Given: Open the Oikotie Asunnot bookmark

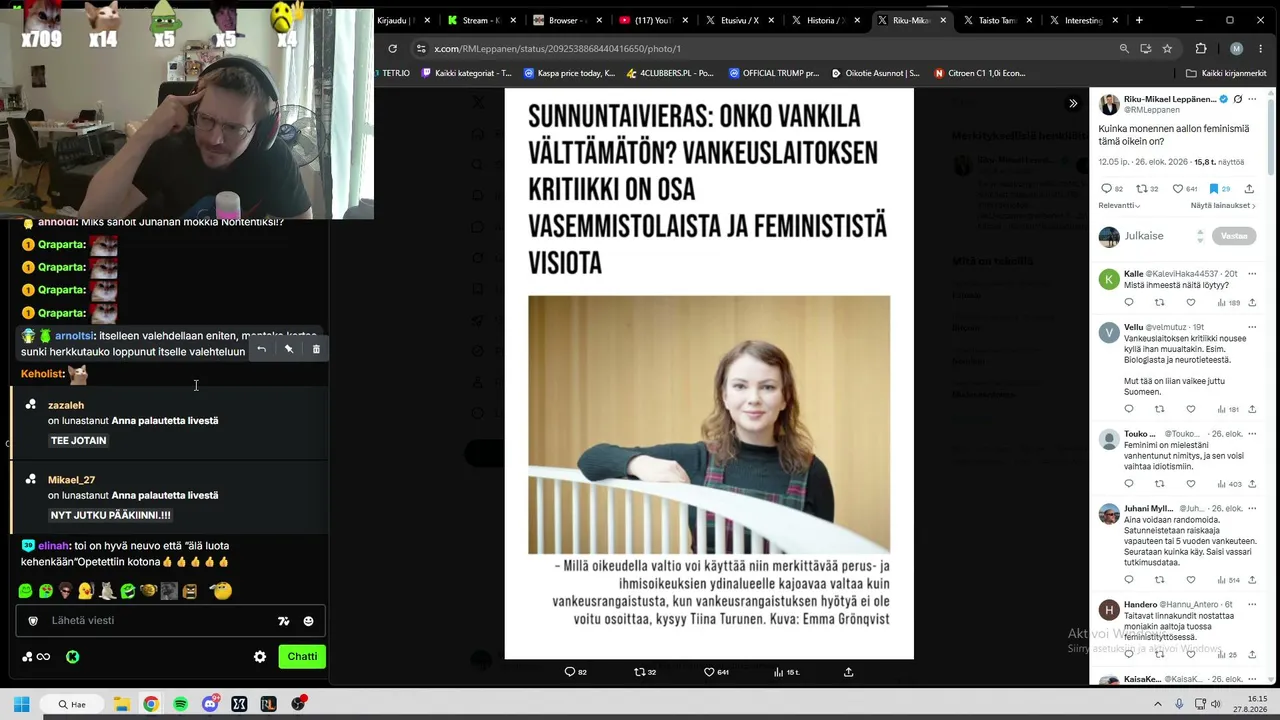Looking at the screenshot, I should click(875, 73).
